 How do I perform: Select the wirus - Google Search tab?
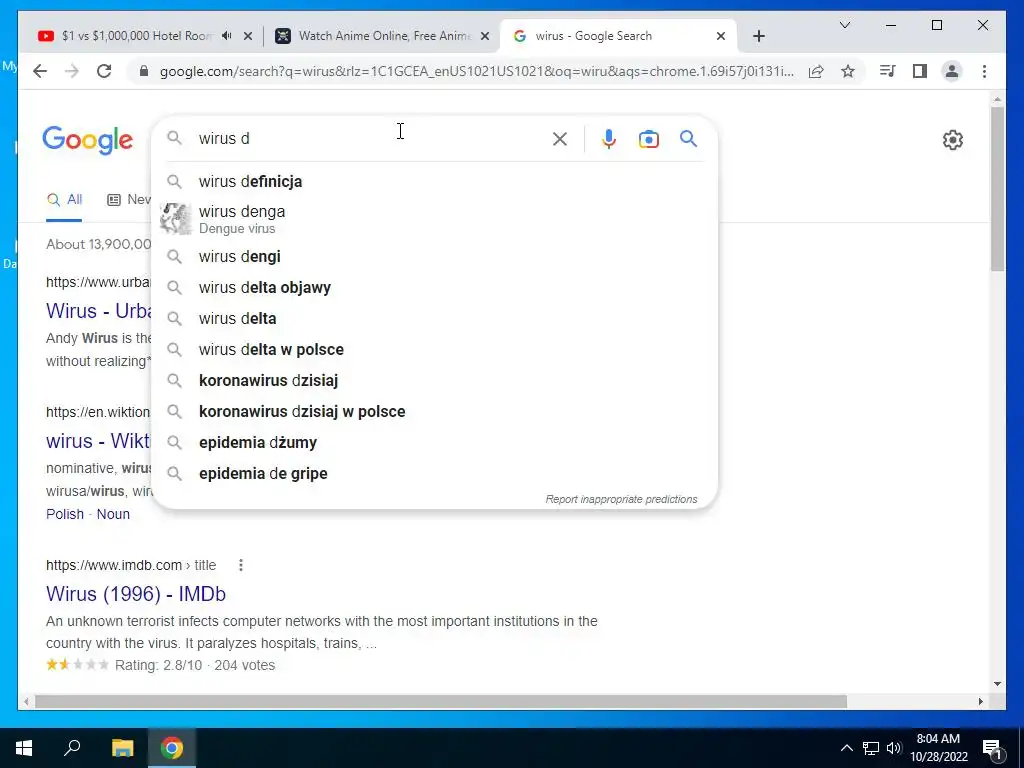617,36
